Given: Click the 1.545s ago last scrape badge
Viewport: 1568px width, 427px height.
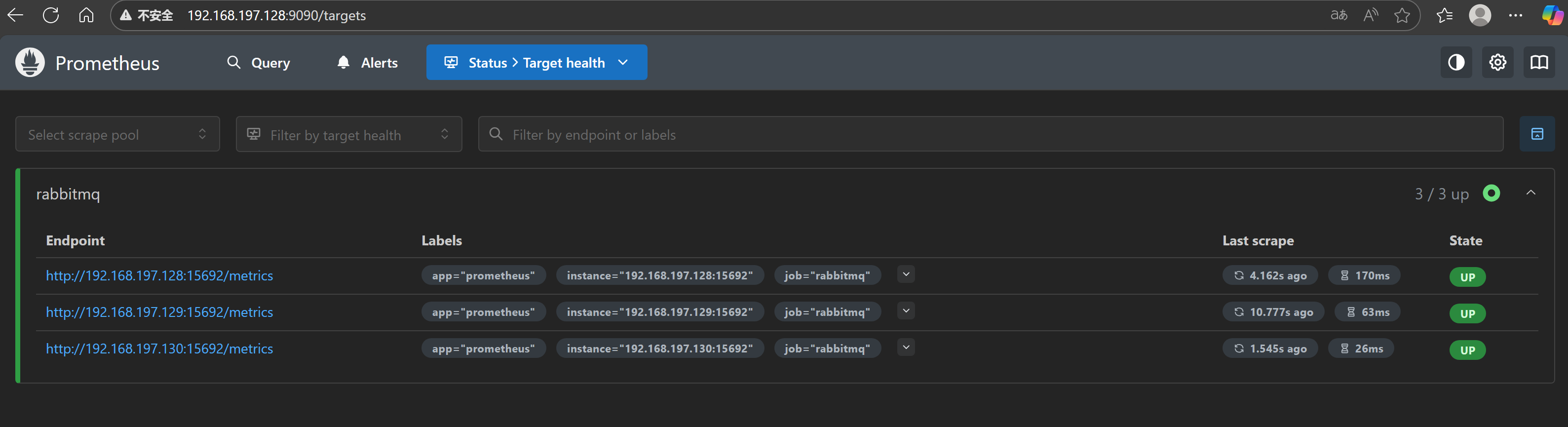Looking at the screenshot, I should tap(1270, 349).
